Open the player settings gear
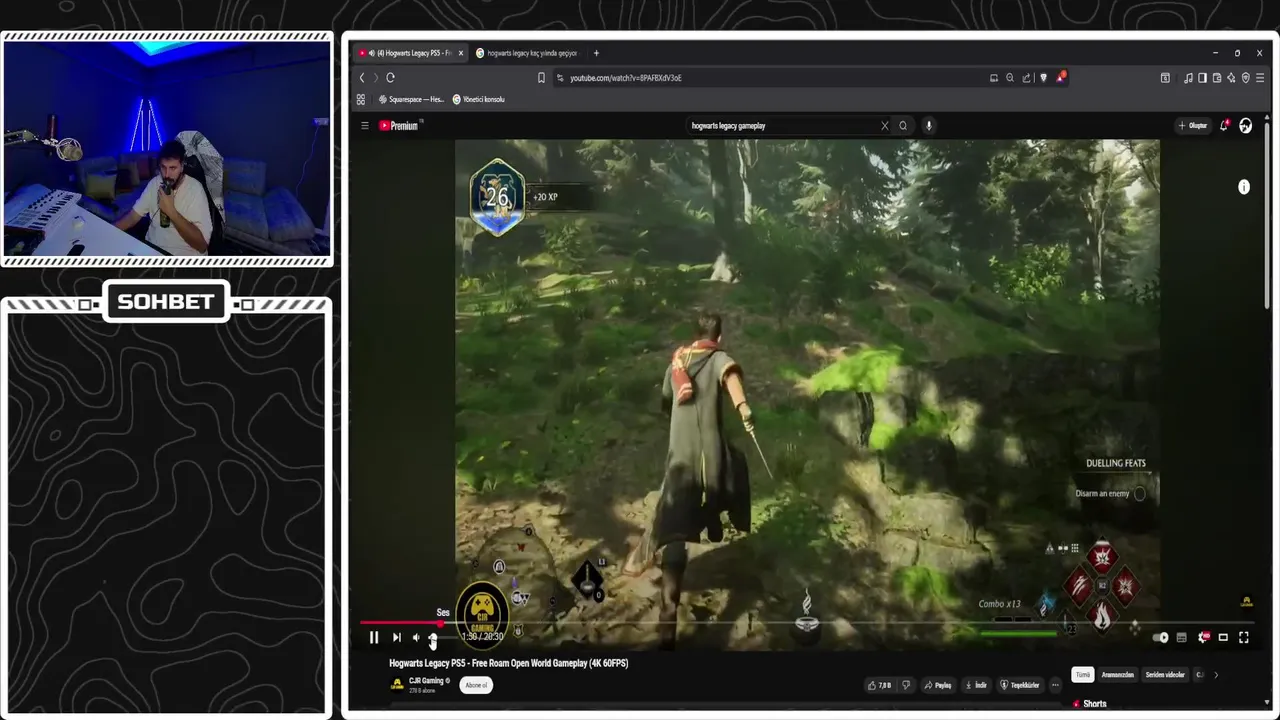This screenshot has width=1280, height=720. [1203, 637]
